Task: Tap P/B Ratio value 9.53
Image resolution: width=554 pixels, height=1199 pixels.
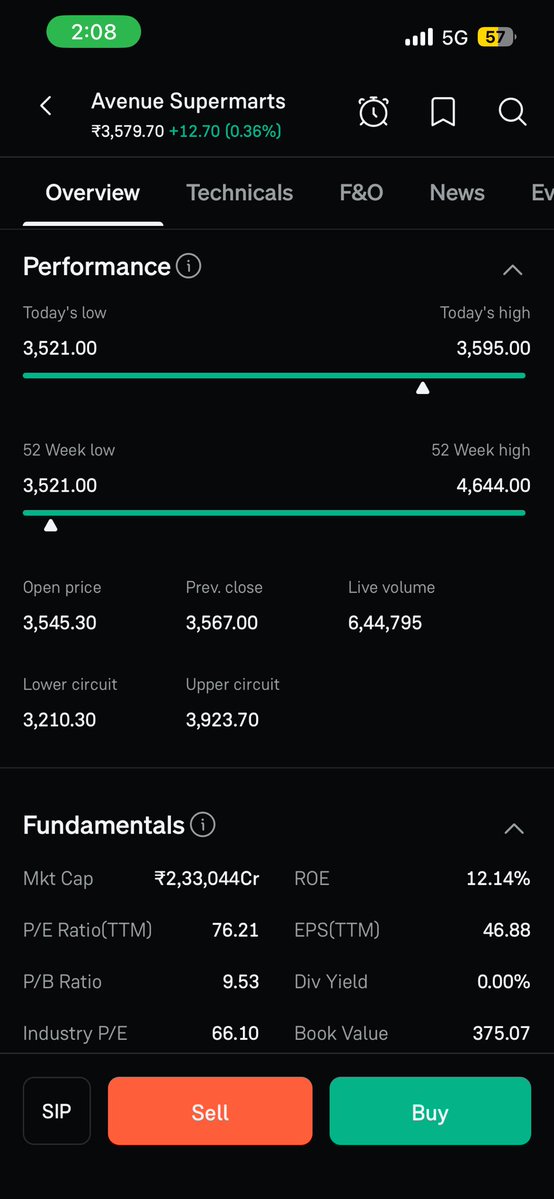Action: click(x=241, y=982)
